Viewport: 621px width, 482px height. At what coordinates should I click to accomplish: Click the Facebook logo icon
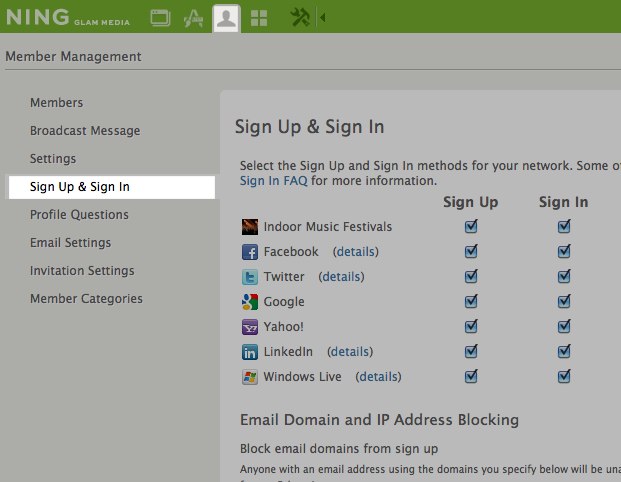pos(250,252)
